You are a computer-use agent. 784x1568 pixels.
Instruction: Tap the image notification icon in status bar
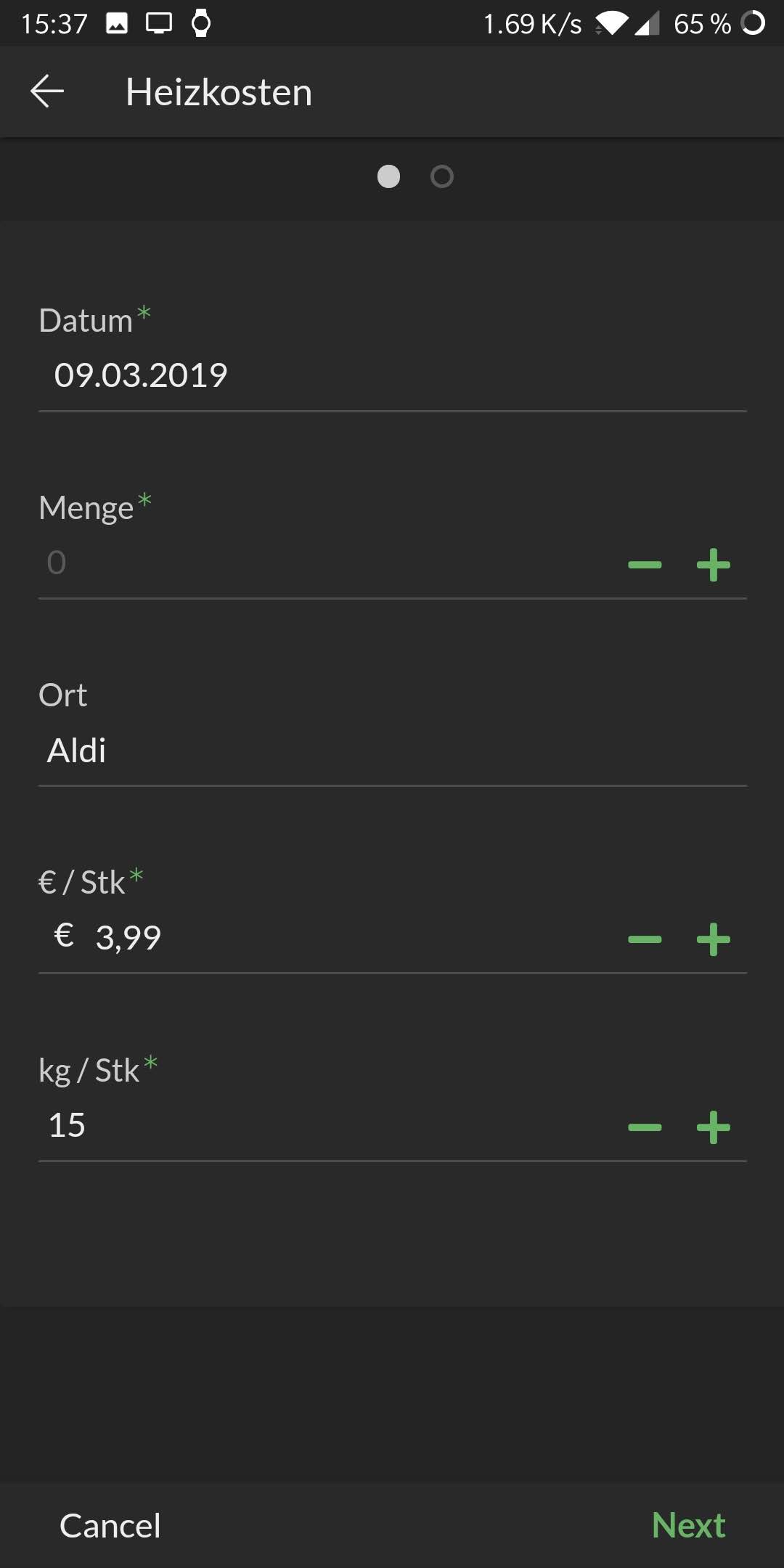[x=117, y=23]
